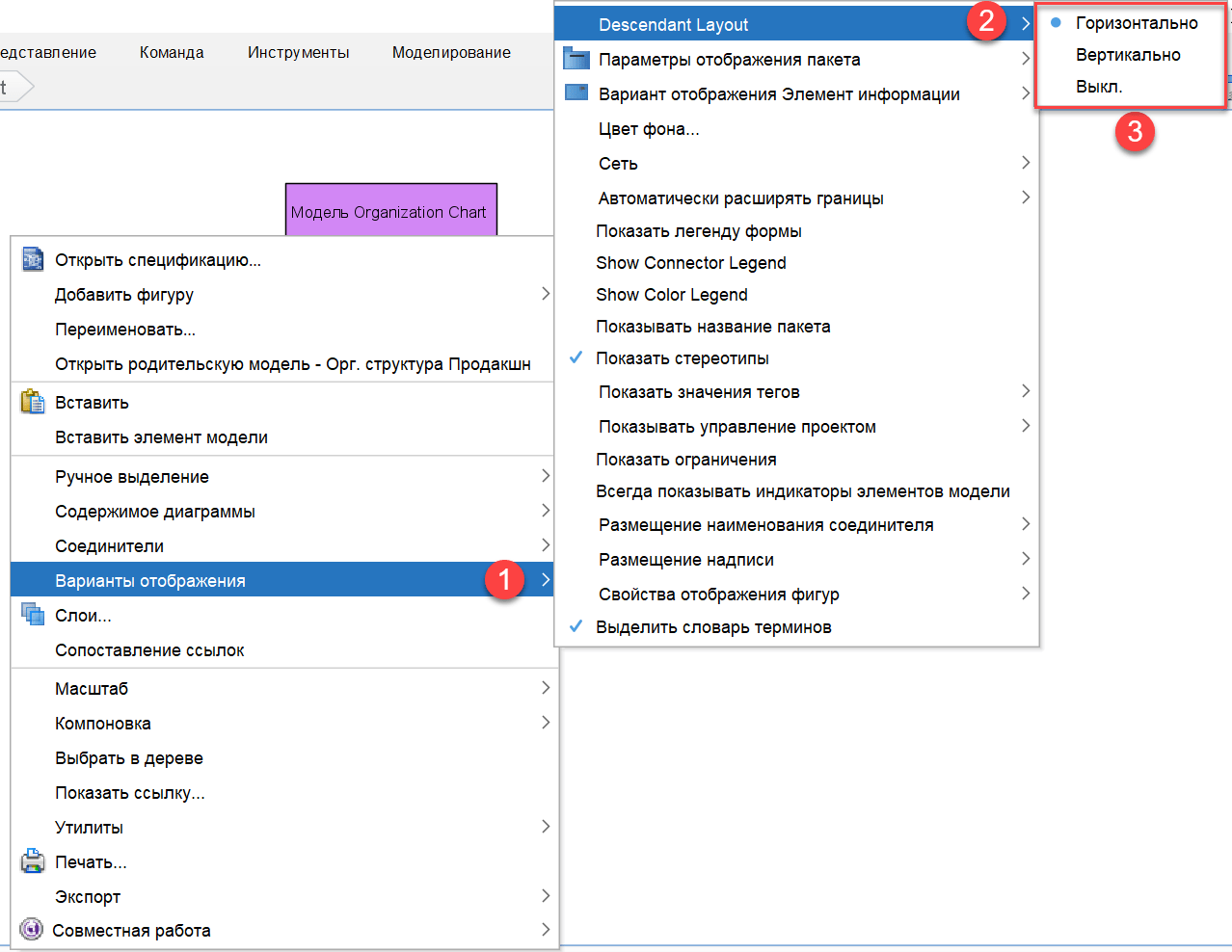The image size is (1232, 952).
Task: Expand the Сеть submenu
Action: pos(617,163)
